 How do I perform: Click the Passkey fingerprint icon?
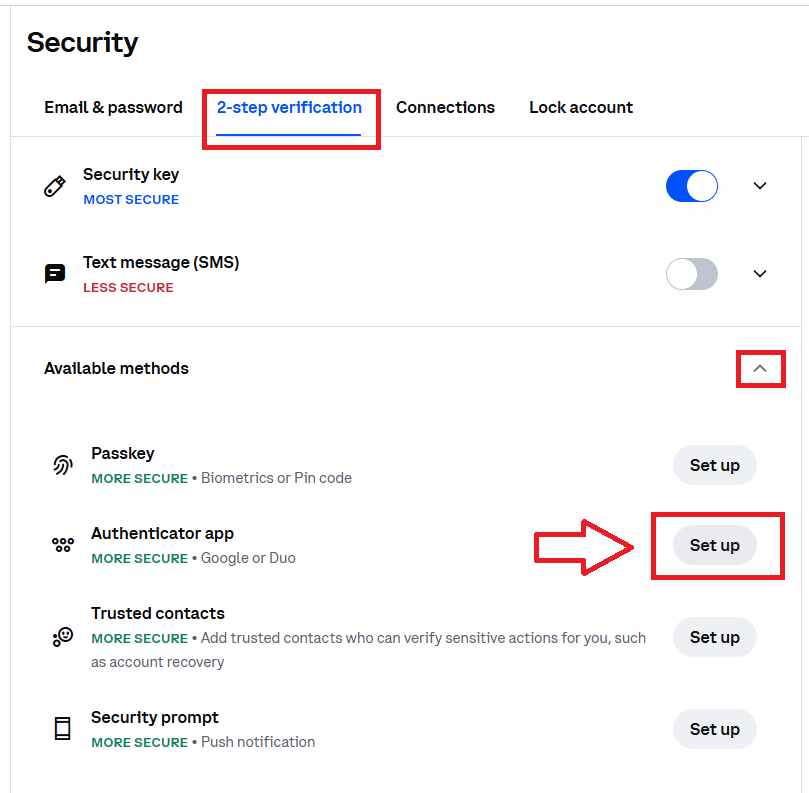pos(62,465)
